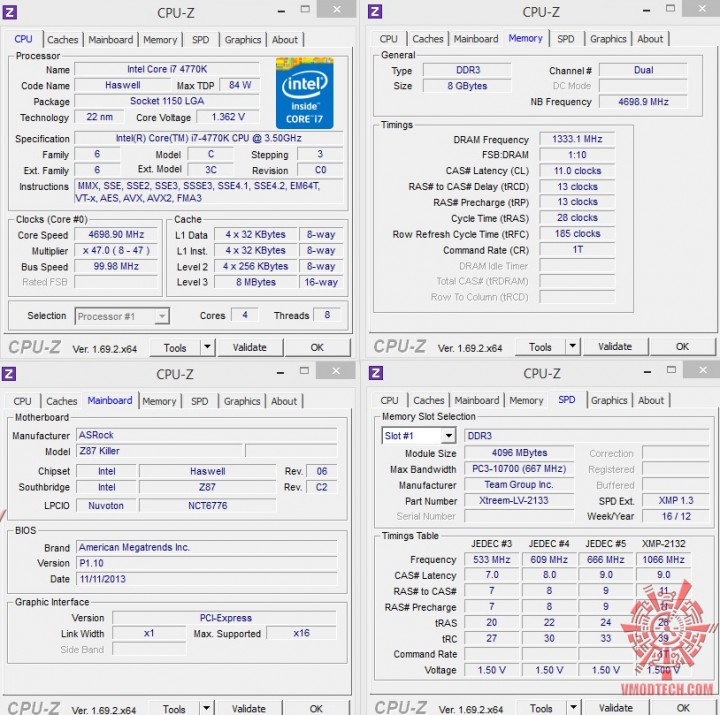The height and width of the screenshot is (715, 720).
Task: Open About tab in Memory window
Action: tap(650, 39)
